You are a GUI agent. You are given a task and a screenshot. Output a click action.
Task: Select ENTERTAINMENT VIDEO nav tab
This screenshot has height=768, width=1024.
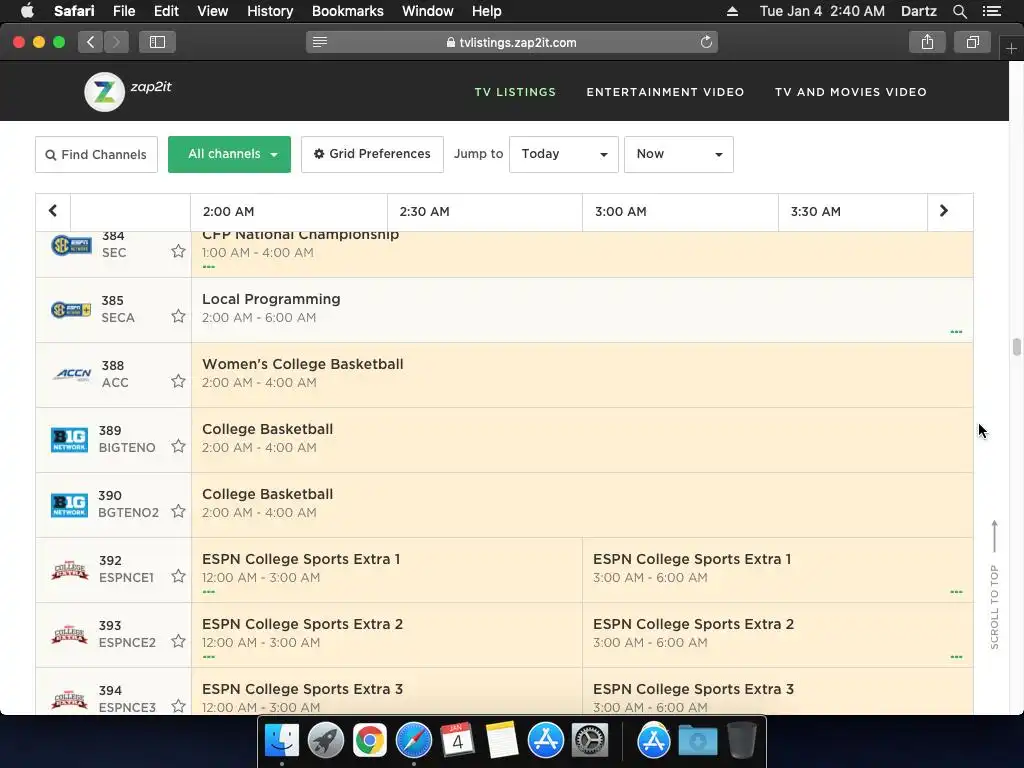tap(665, 92)
